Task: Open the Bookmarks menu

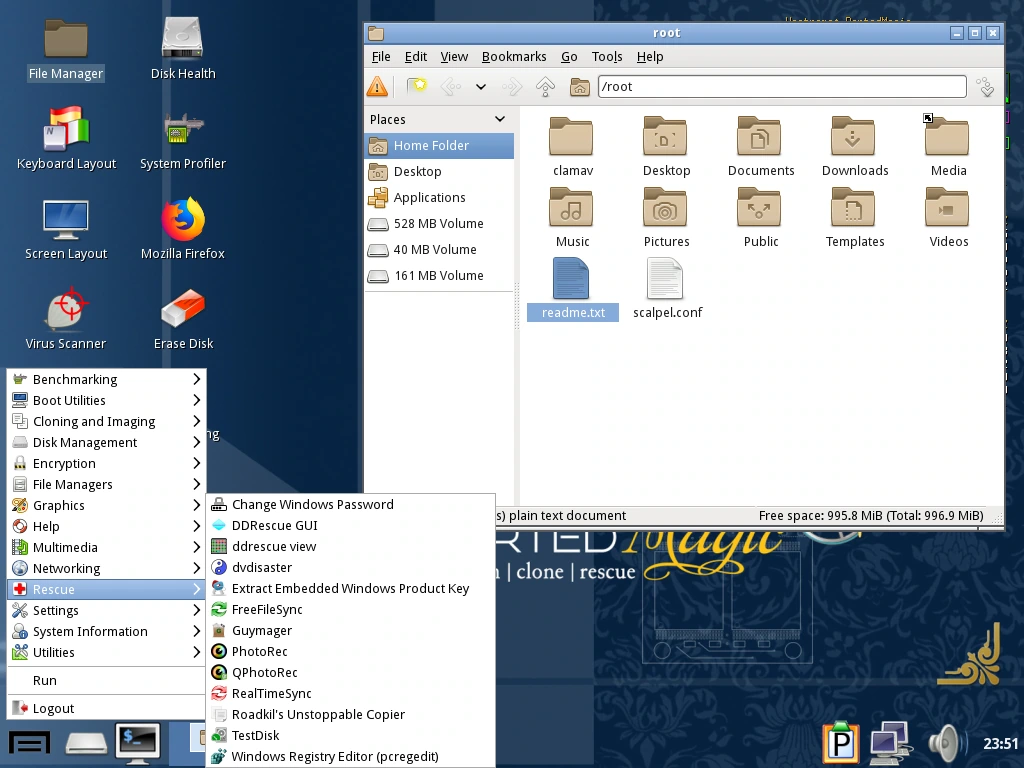Action: 514,57
